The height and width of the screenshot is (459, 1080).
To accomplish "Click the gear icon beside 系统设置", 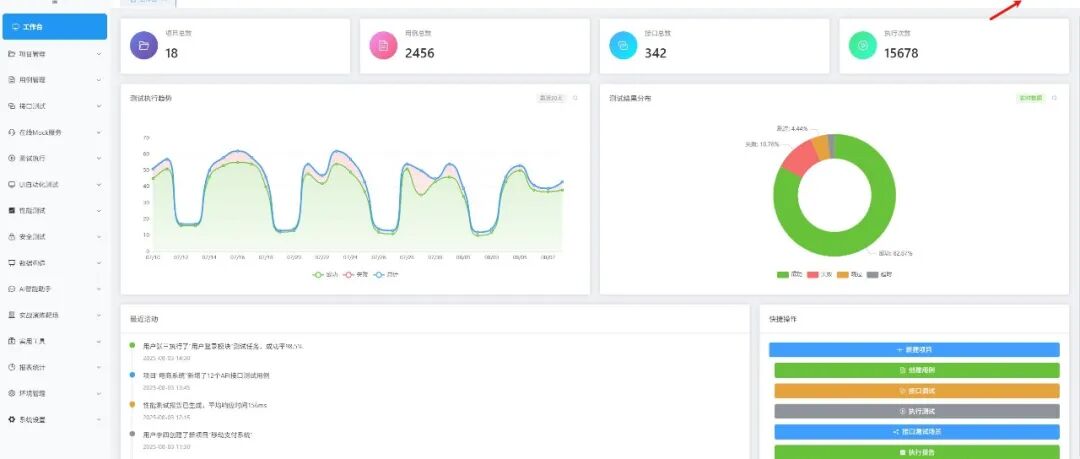I will pyautogui.click(x=12, y=419).
